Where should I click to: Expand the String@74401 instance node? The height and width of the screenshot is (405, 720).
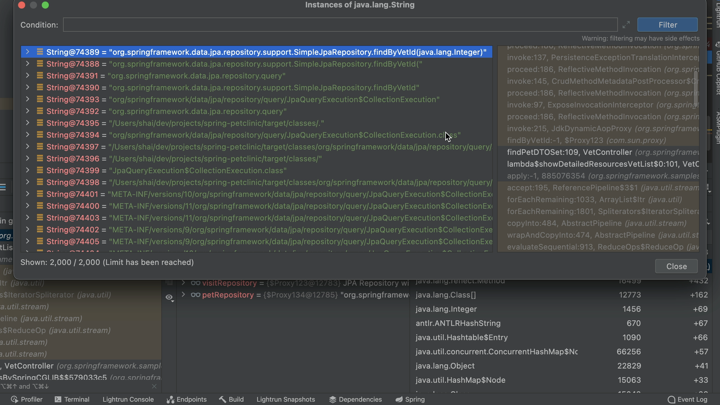pos(28,194)
